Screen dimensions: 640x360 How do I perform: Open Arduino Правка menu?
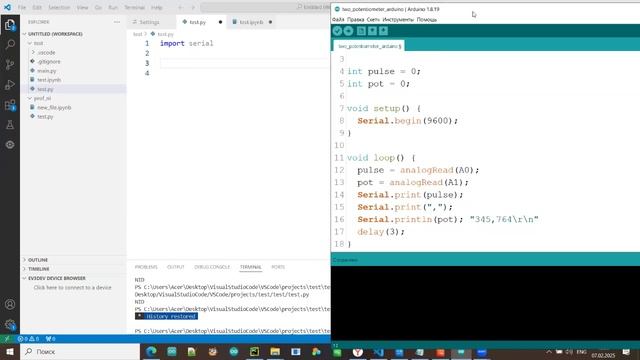356,20
